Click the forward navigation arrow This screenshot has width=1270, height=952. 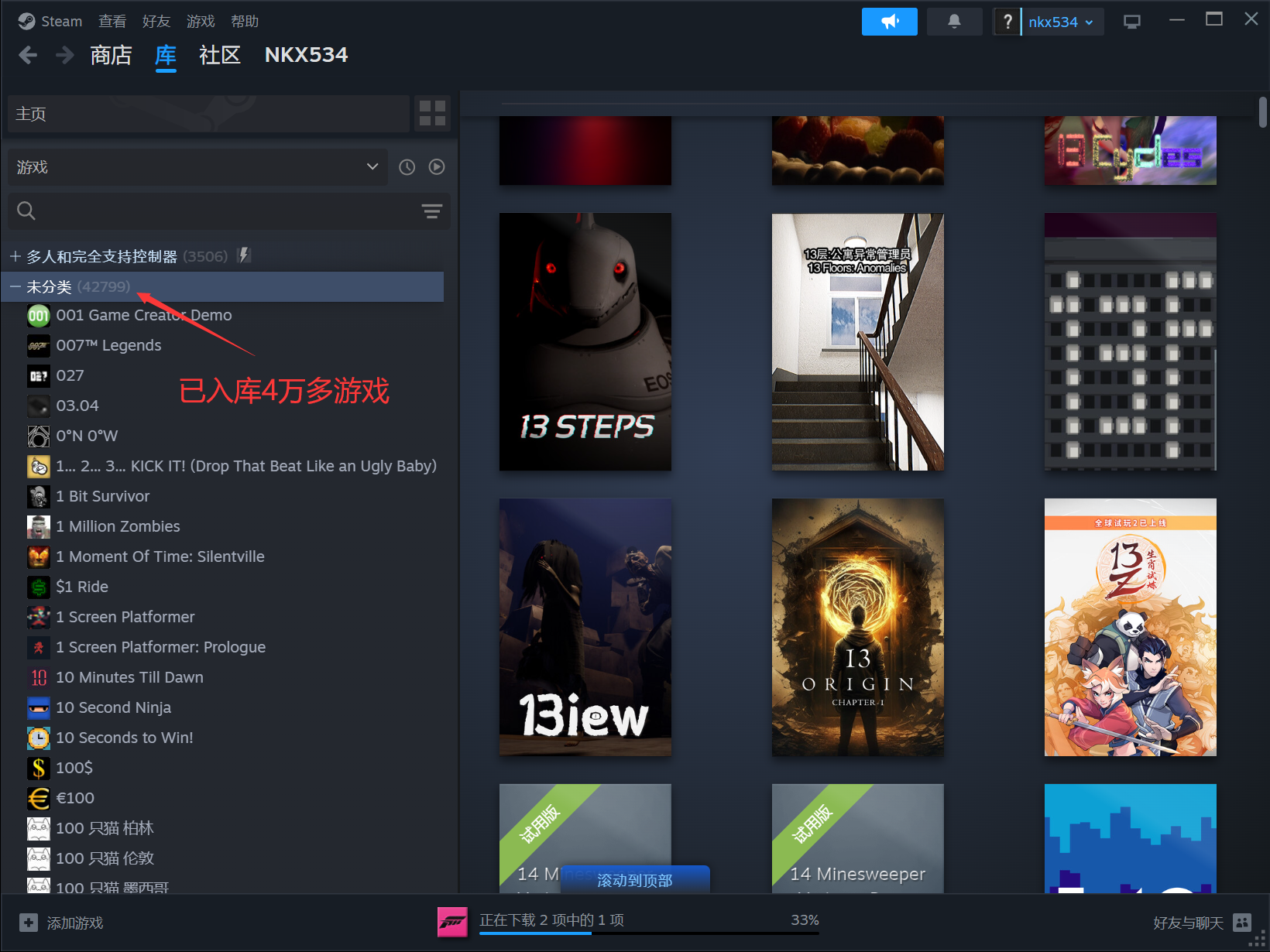tap(65, 55)
